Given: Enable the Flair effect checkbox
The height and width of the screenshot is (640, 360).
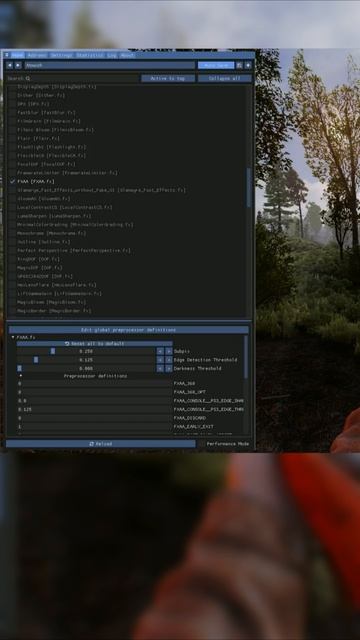Looking at the screenshot, I should tap(13, 138).
